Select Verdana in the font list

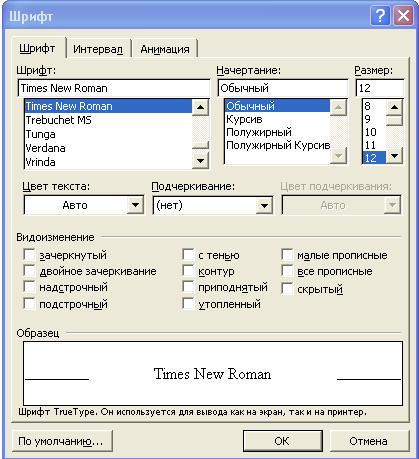coord(108,148)
